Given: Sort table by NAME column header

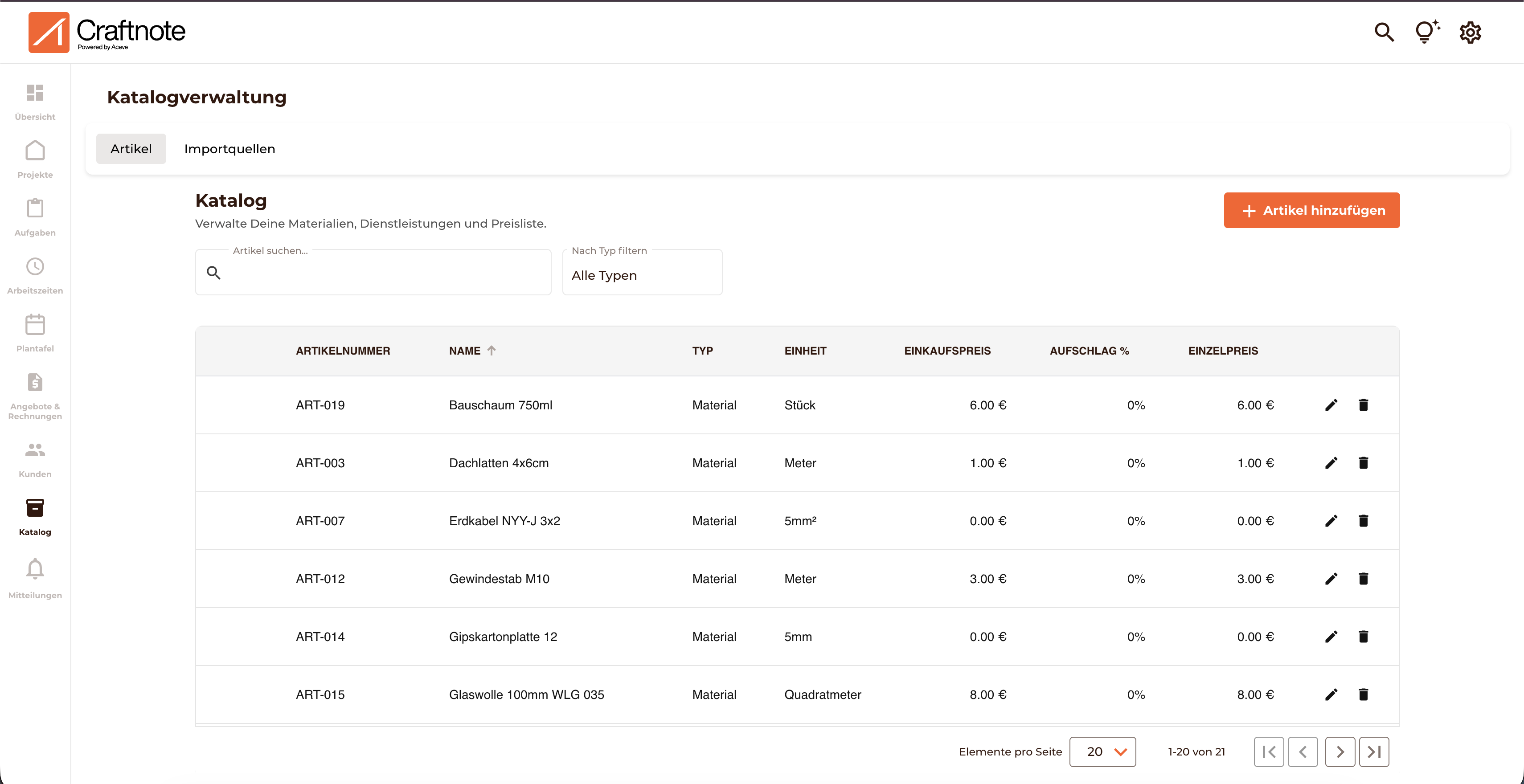Looking at the screenshot, I should point(465,351).
